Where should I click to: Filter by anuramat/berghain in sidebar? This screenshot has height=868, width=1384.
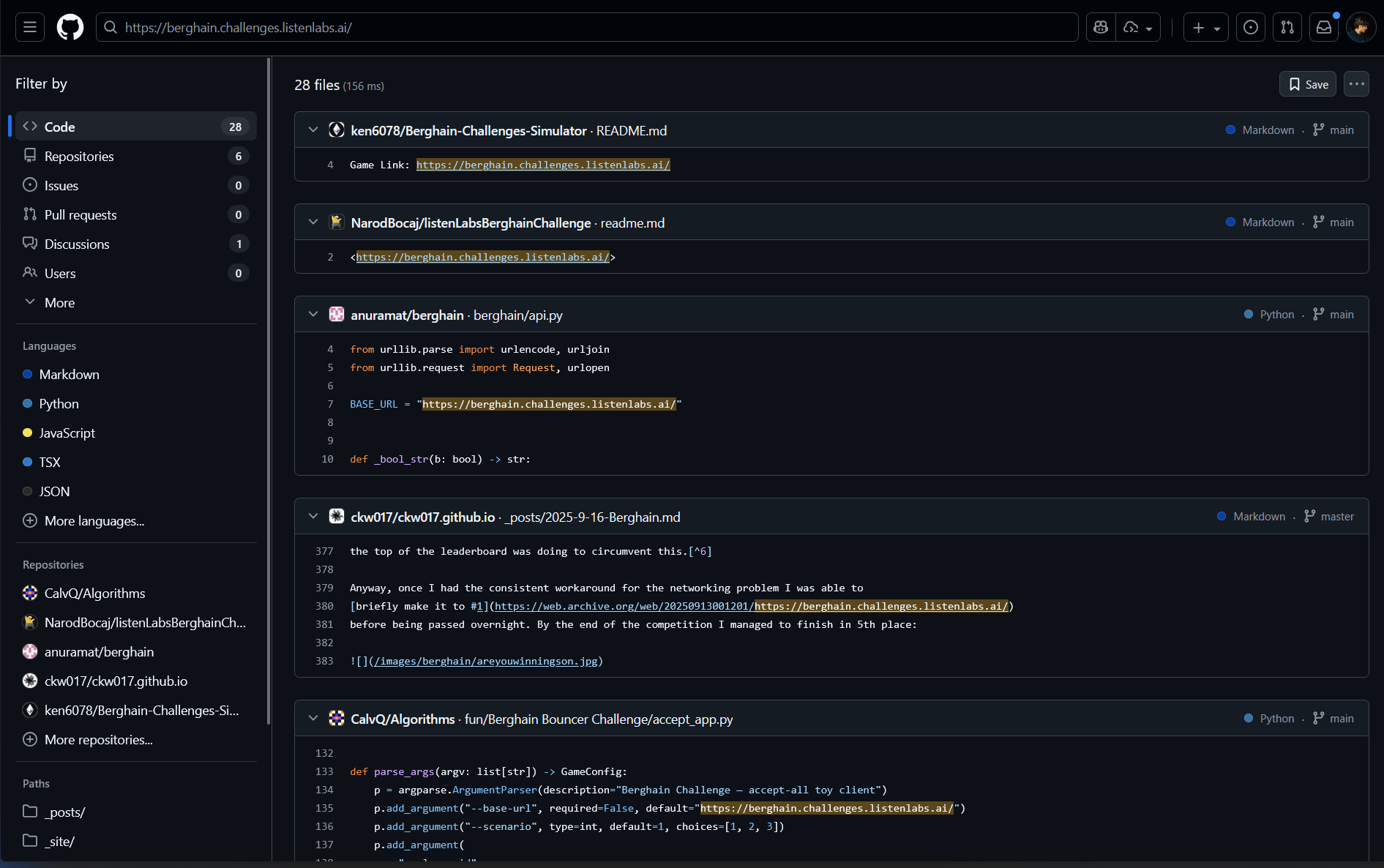click(x=136, y=651)
